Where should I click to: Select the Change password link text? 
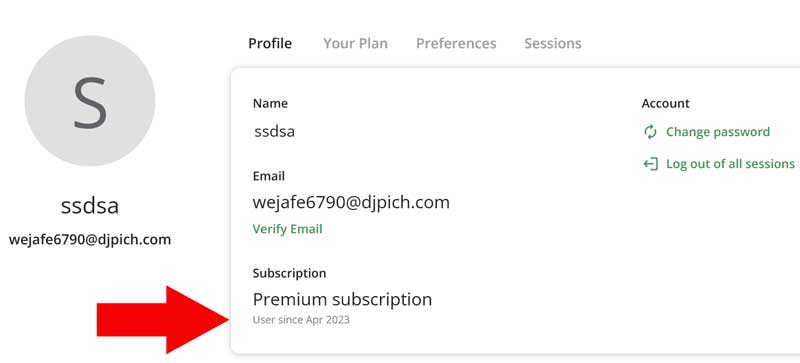718,132
